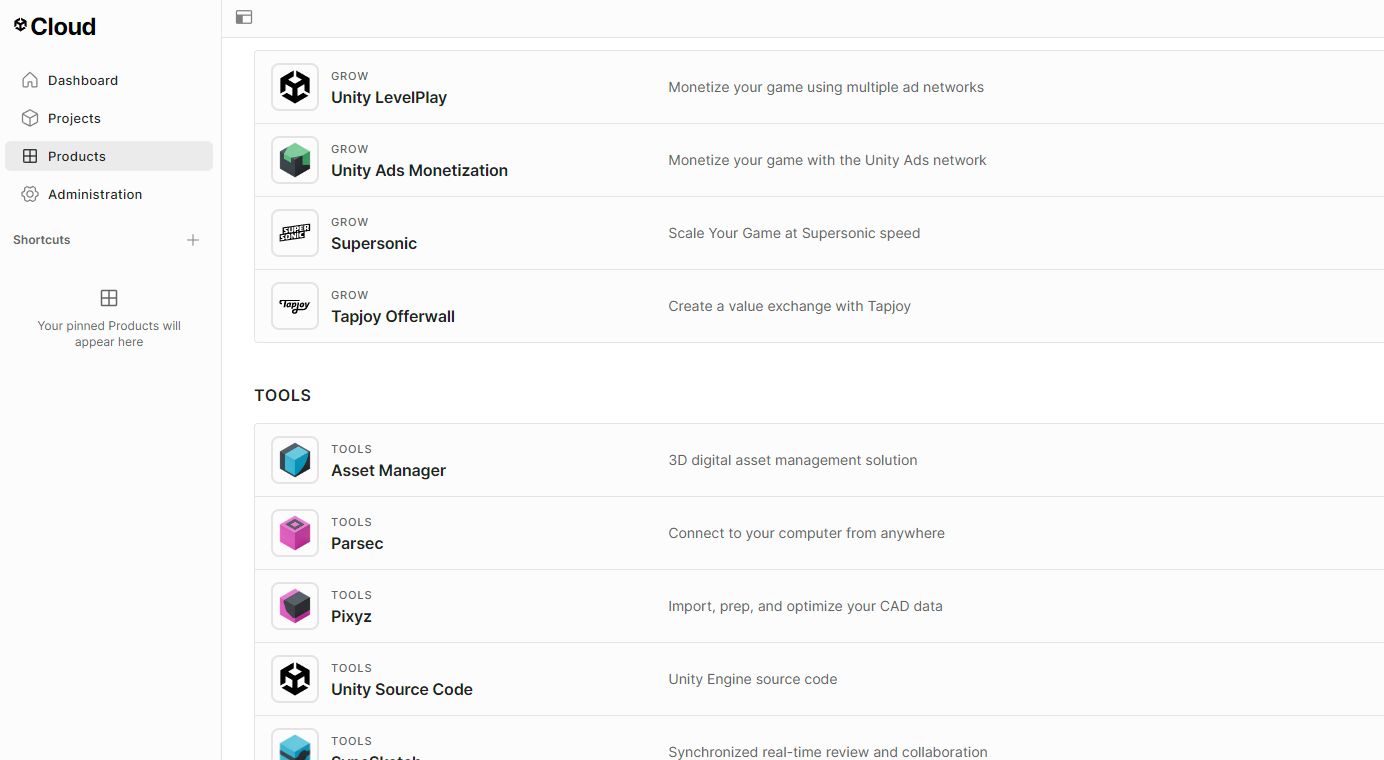
Task: Click 'Create a value exchange with Tapjoy'
Action: coord(789,306)
